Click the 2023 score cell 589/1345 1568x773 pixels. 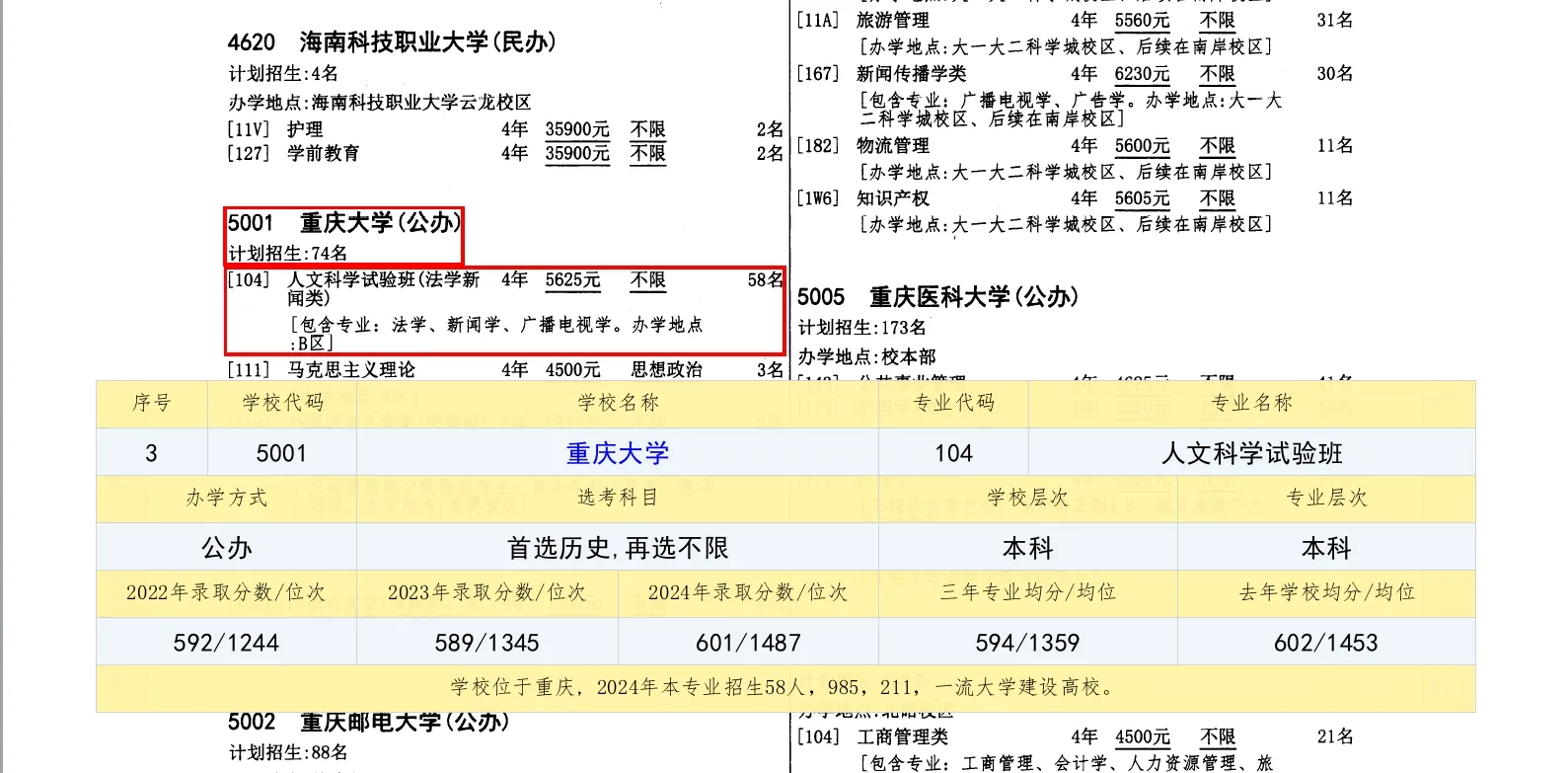pos(486,643)
